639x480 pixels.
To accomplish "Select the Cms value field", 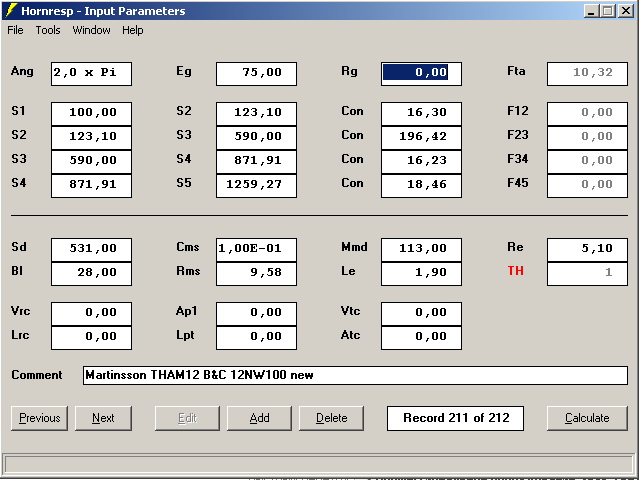I will click(x=256, y=248).
